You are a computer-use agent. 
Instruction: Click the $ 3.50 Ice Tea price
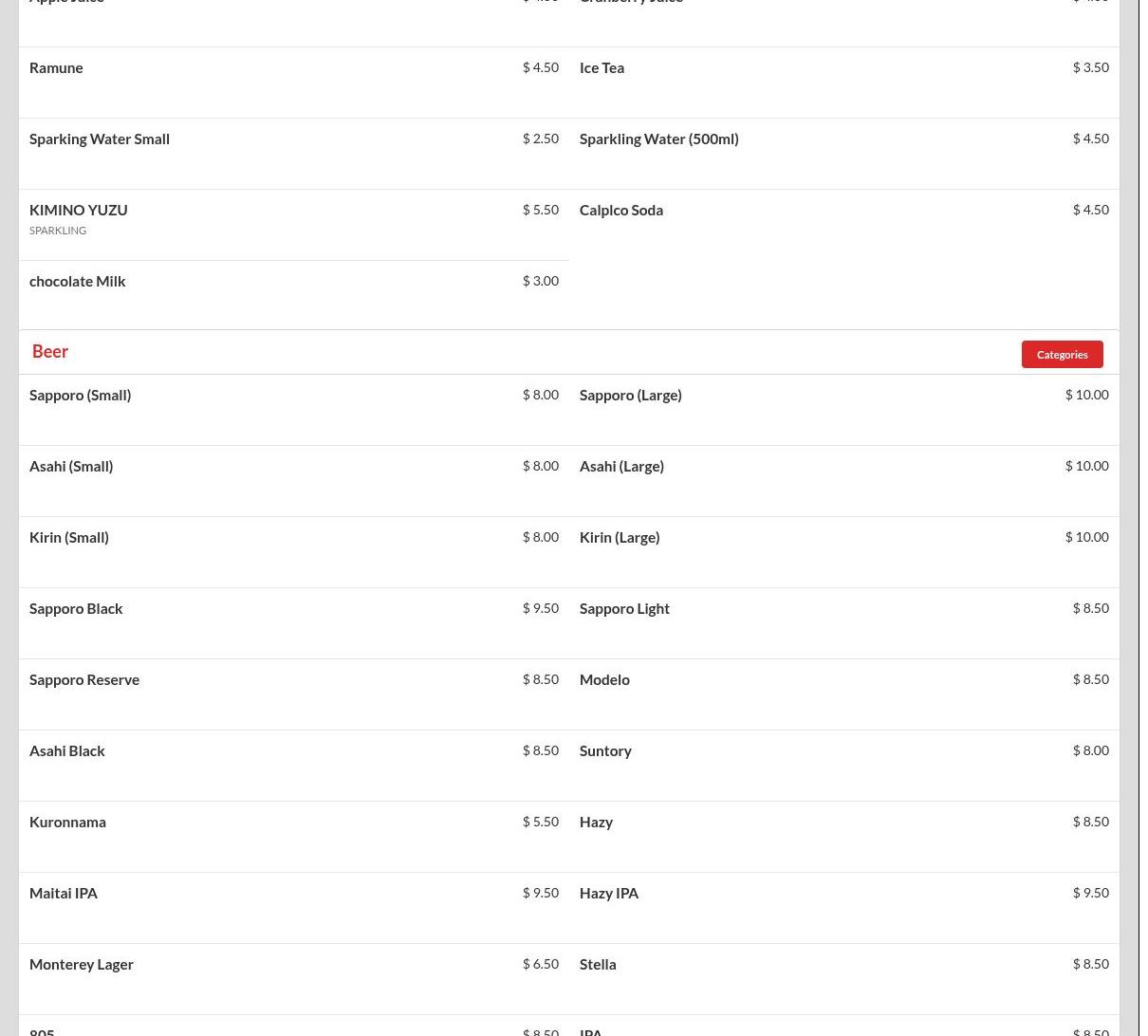[x=1090, y=67]
